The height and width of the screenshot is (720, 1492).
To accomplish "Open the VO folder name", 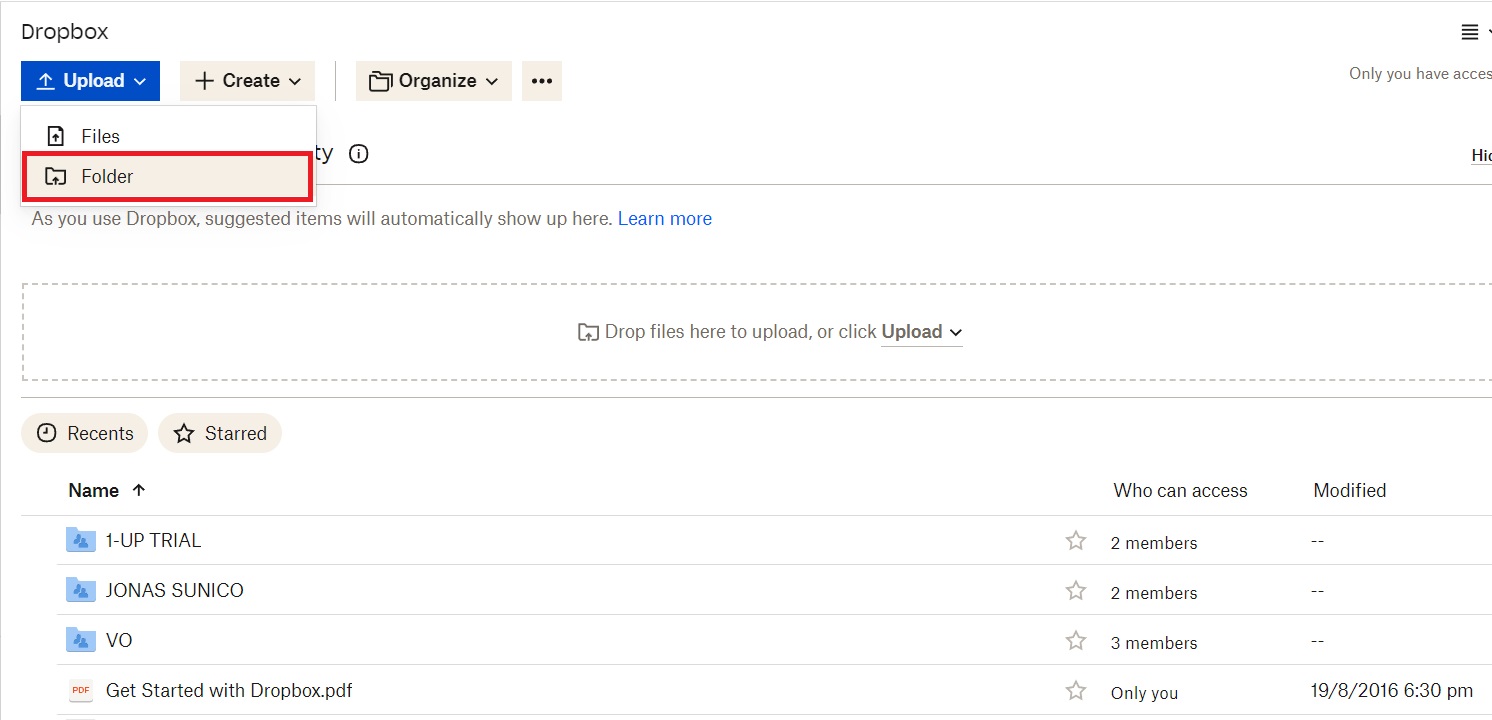I will point(119,640).
